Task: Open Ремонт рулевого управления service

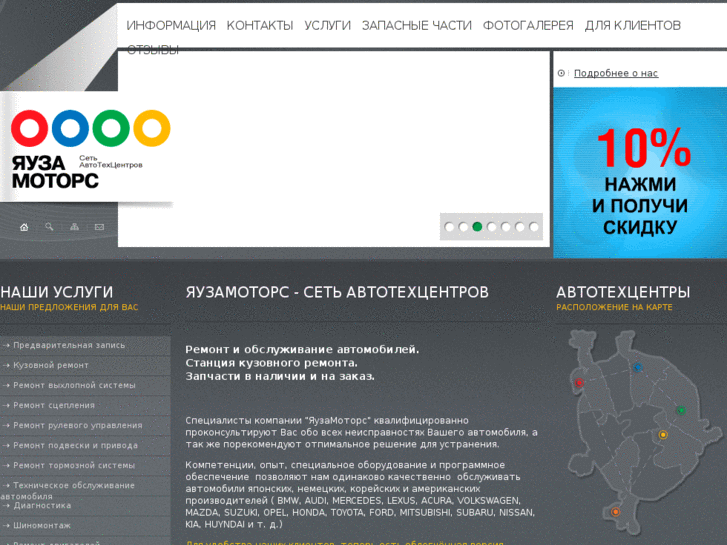Action: coord(85,425)
